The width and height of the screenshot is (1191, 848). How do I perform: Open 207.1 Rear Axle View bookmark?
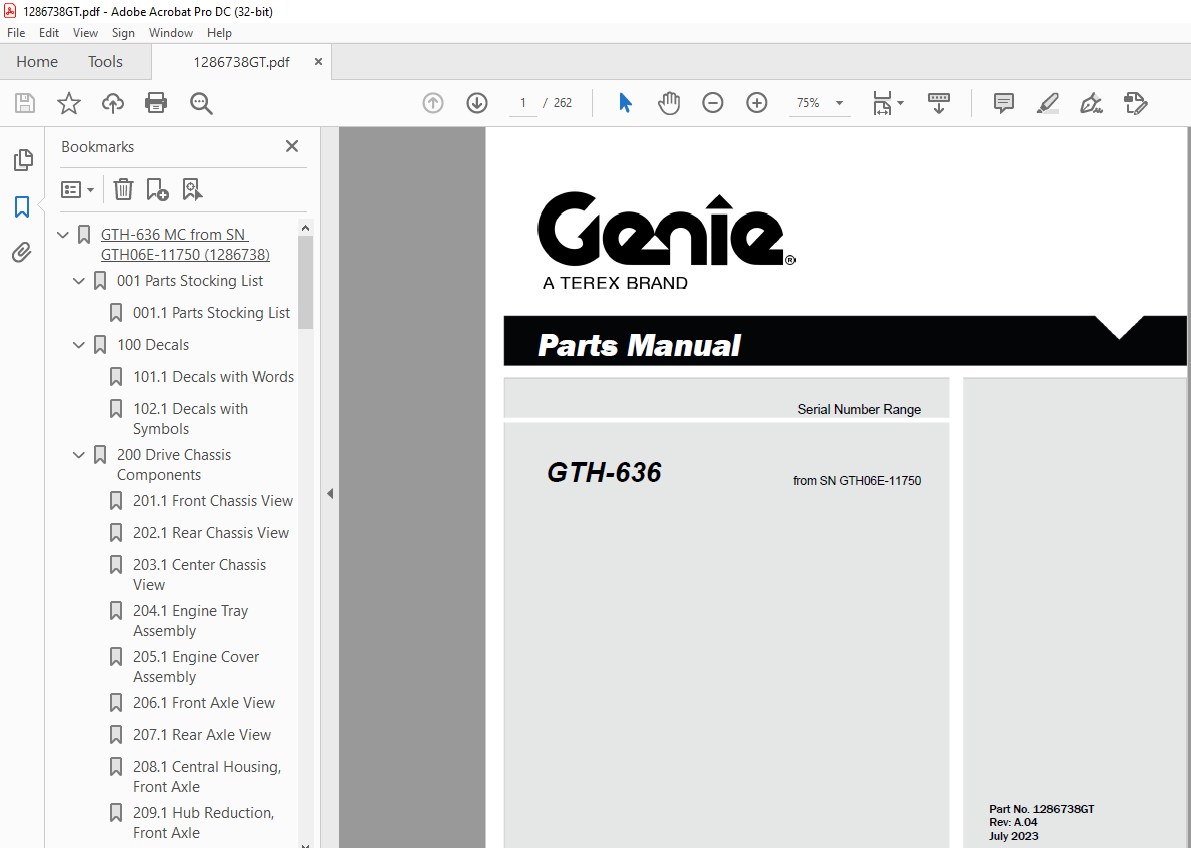point(201,735)
